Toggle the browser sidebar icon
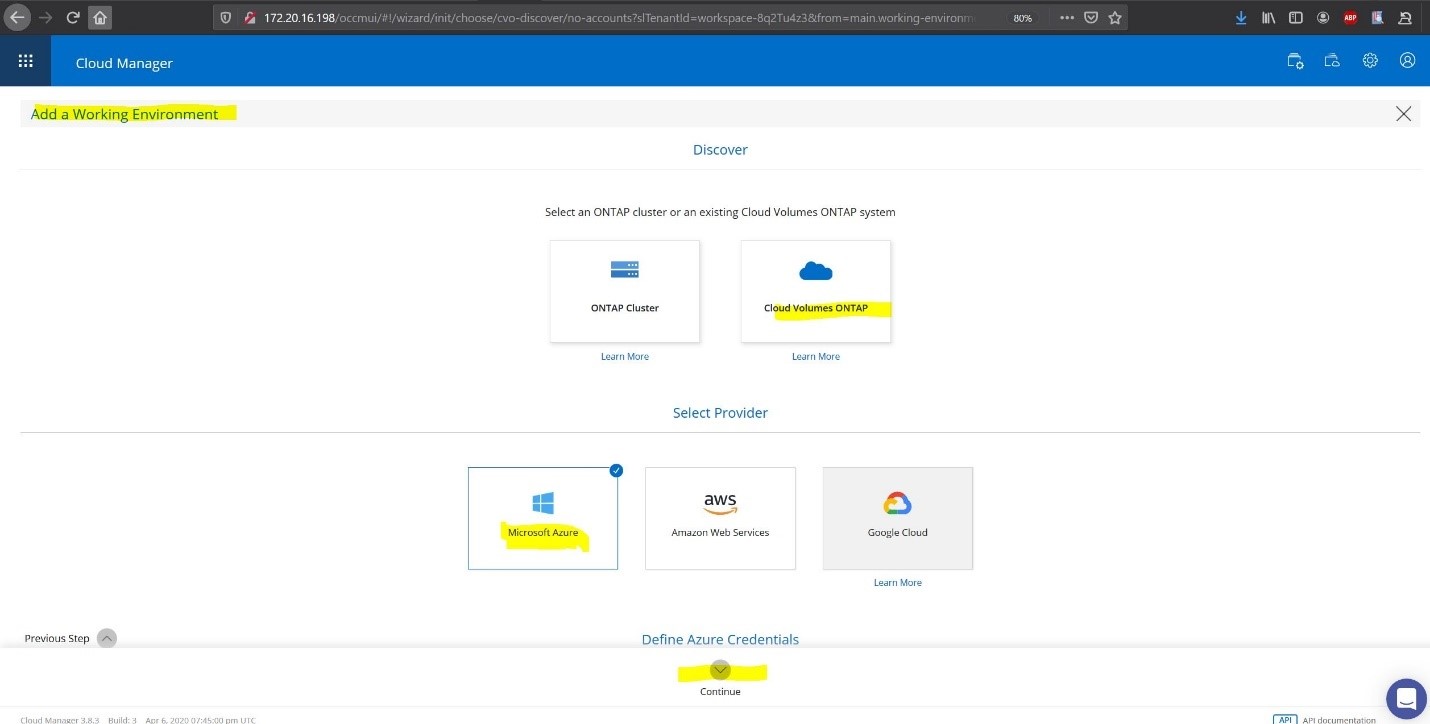This screenshot has height=724, width=1430. coord(1296,18)
